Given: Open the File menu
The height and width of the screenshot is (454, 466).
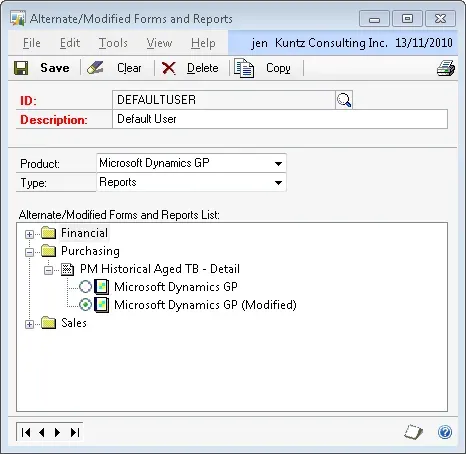Looking at the screenshot, I should [32, 43].
